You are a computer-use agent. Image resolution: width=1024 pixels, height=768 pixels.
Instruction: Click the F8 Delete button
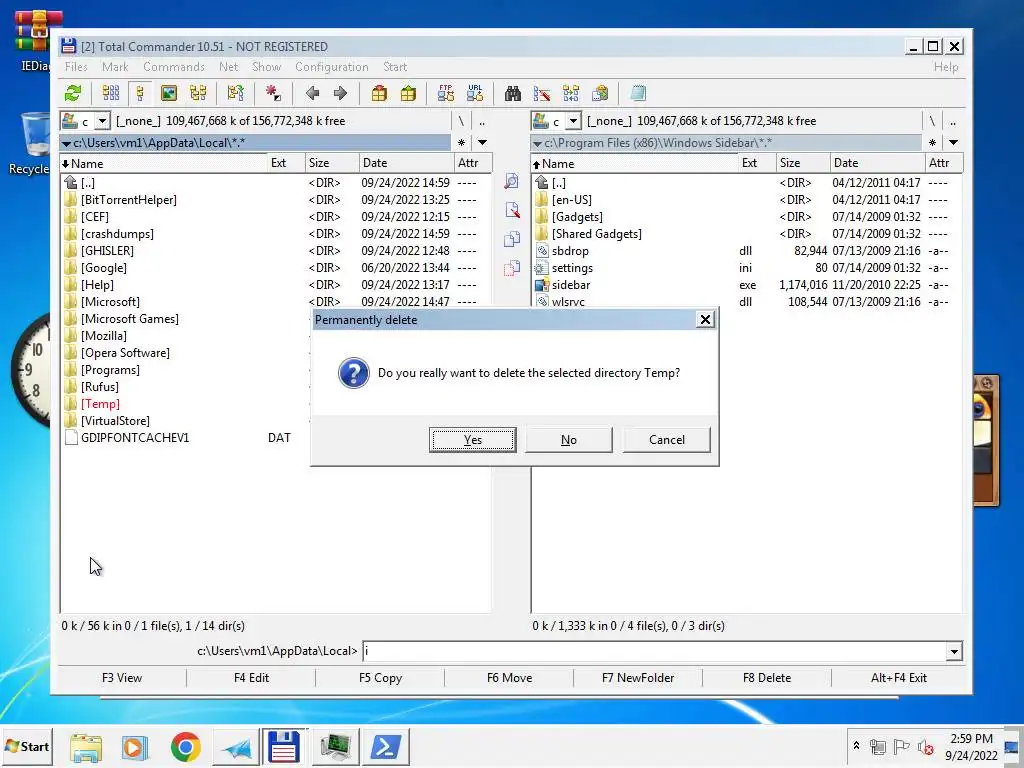[767, 678]
